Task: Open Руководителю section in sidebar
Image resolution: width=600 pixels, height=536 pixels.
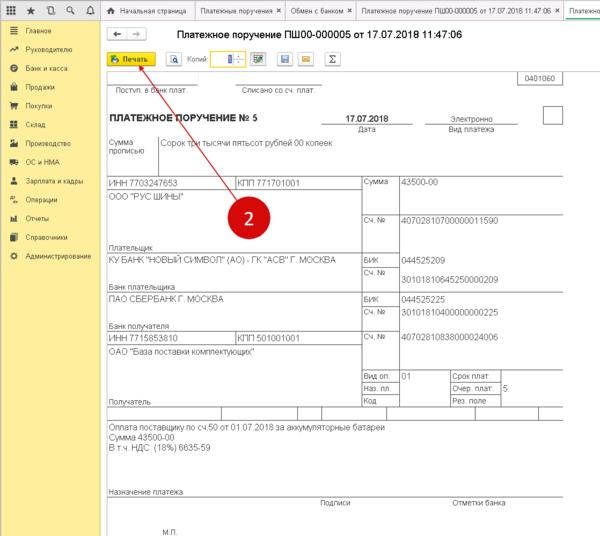Action: [49, 49]
